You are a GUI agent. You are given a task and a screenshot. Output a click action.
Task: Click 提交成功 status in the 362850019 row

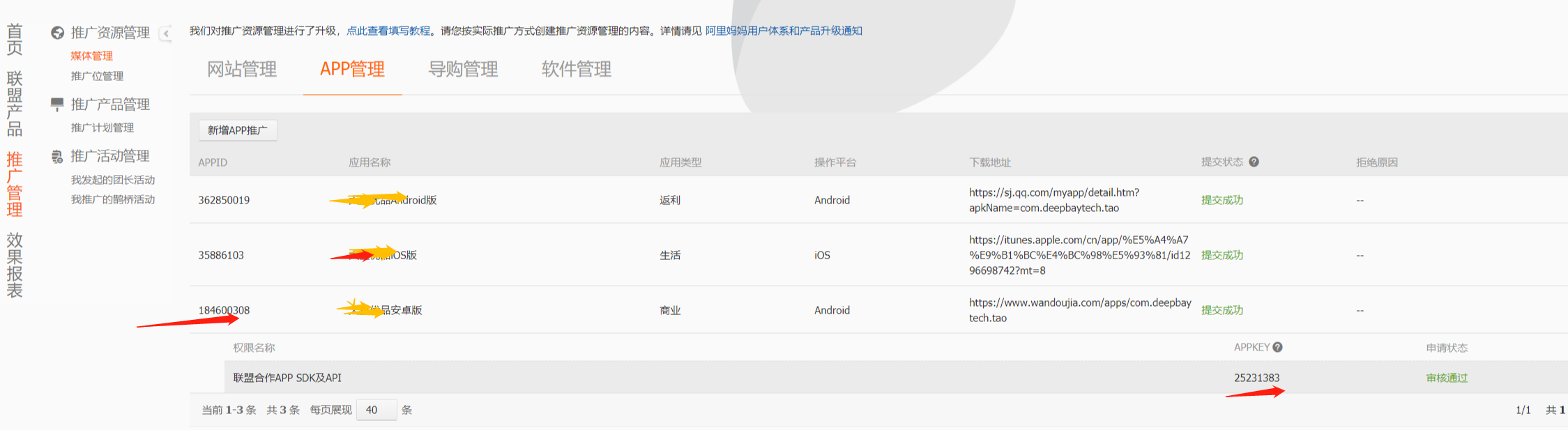(x=1221, y=200)
